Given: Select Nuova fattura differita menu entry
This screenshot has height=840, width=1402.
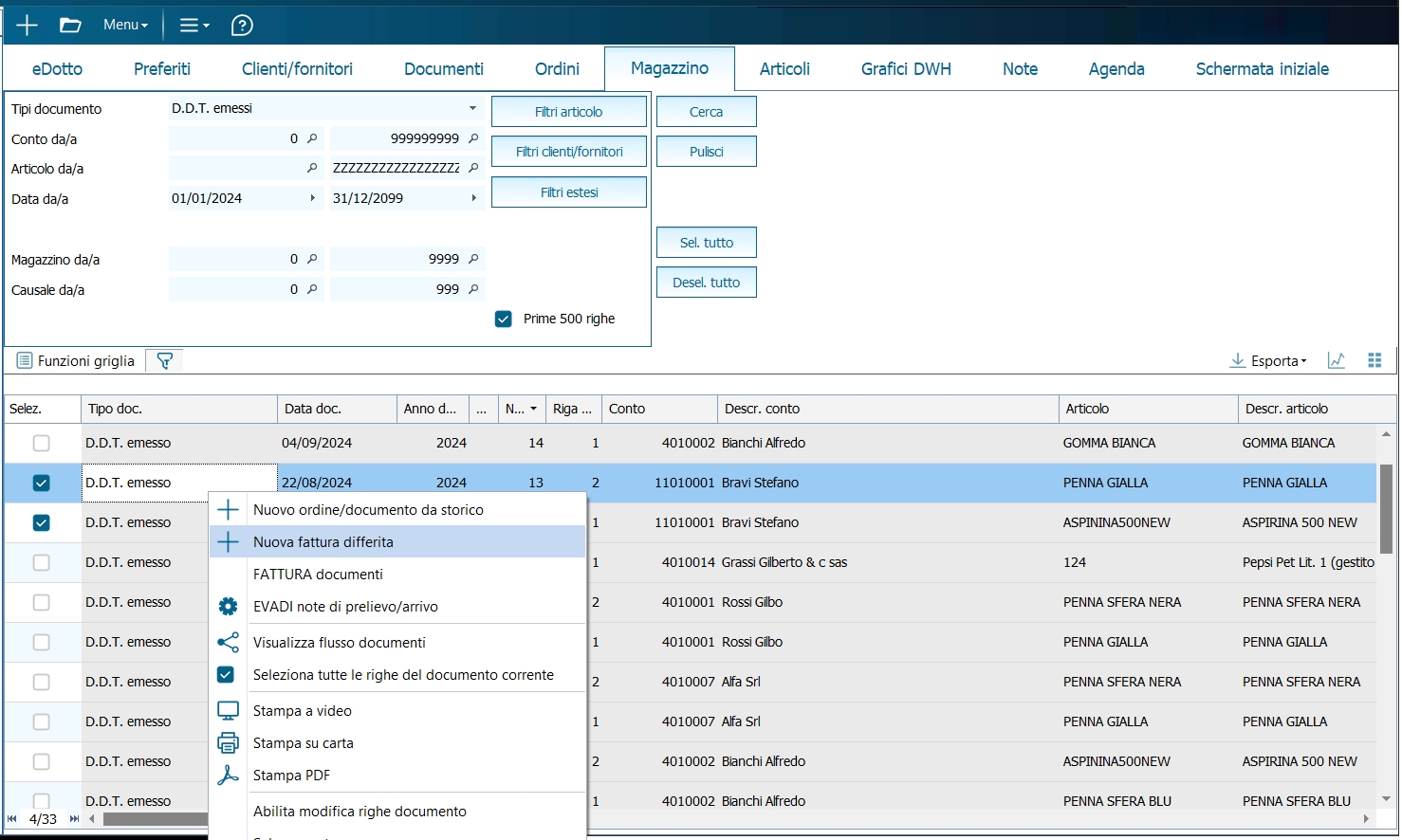Looking at the screenshot, I should coord(323,542).
